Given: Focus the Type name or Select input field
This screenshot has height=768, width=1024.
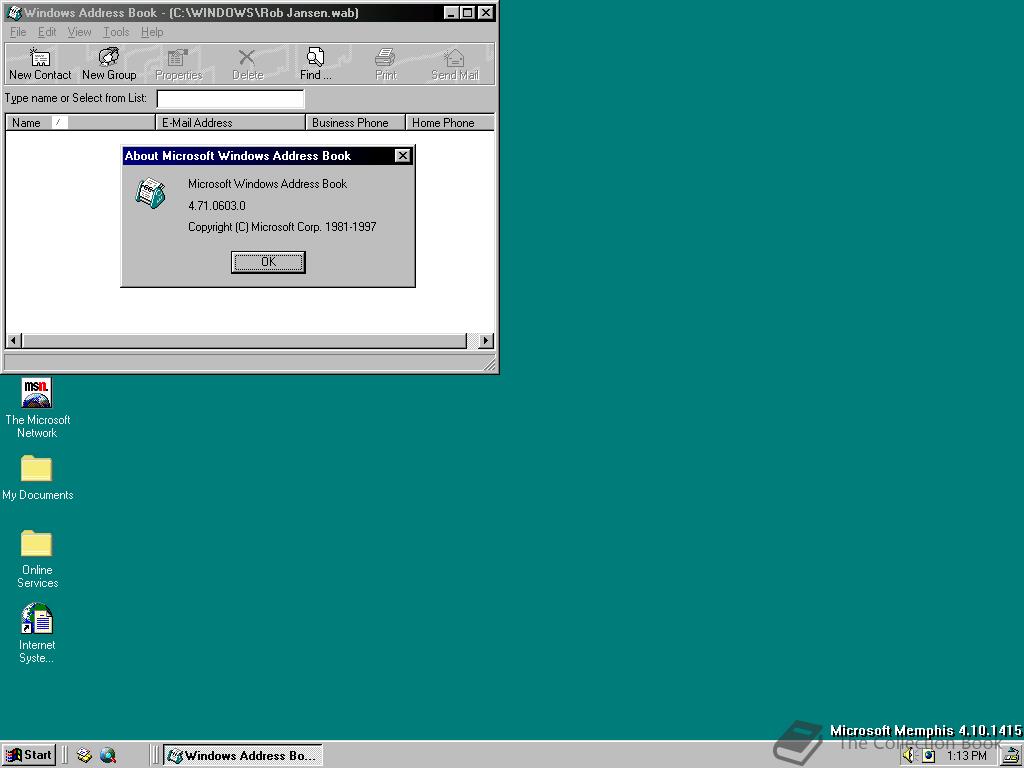Looking at the screenshot, I should pyautogui.click(x=231, y=99).
